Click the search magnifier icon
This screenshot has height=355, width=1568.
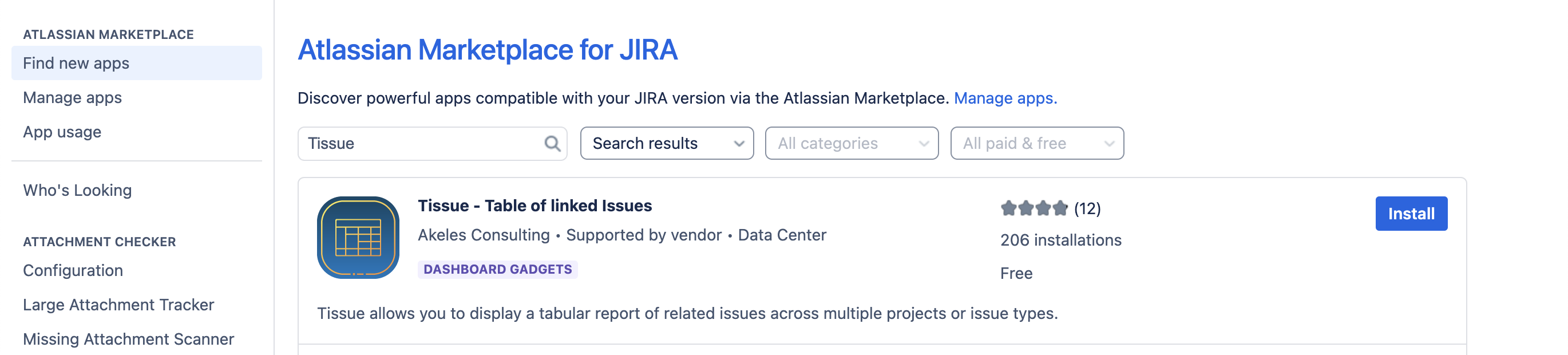tap(552, 144)
